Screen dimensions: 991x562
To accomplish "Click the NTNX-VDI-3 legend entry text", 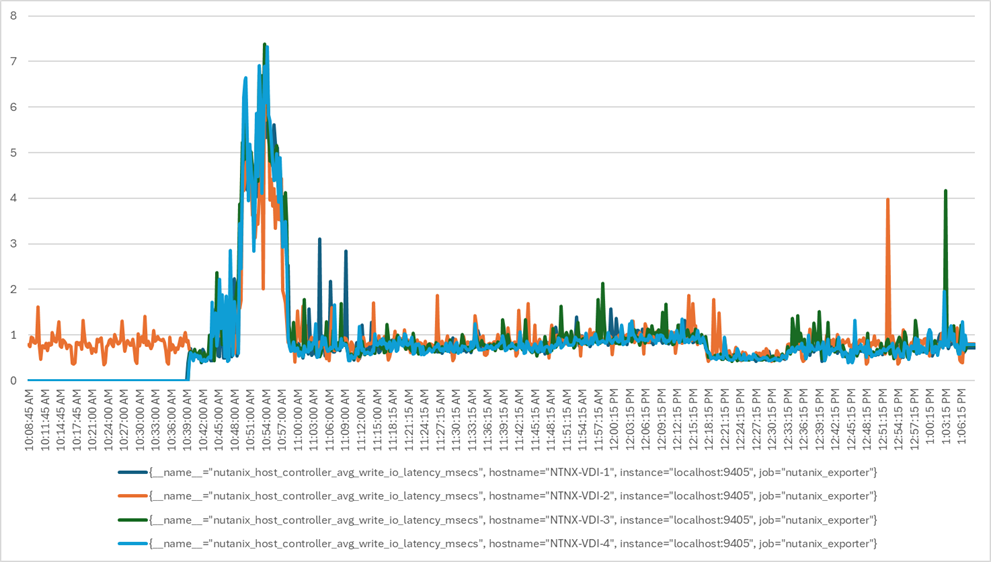I will coord(513,520).
